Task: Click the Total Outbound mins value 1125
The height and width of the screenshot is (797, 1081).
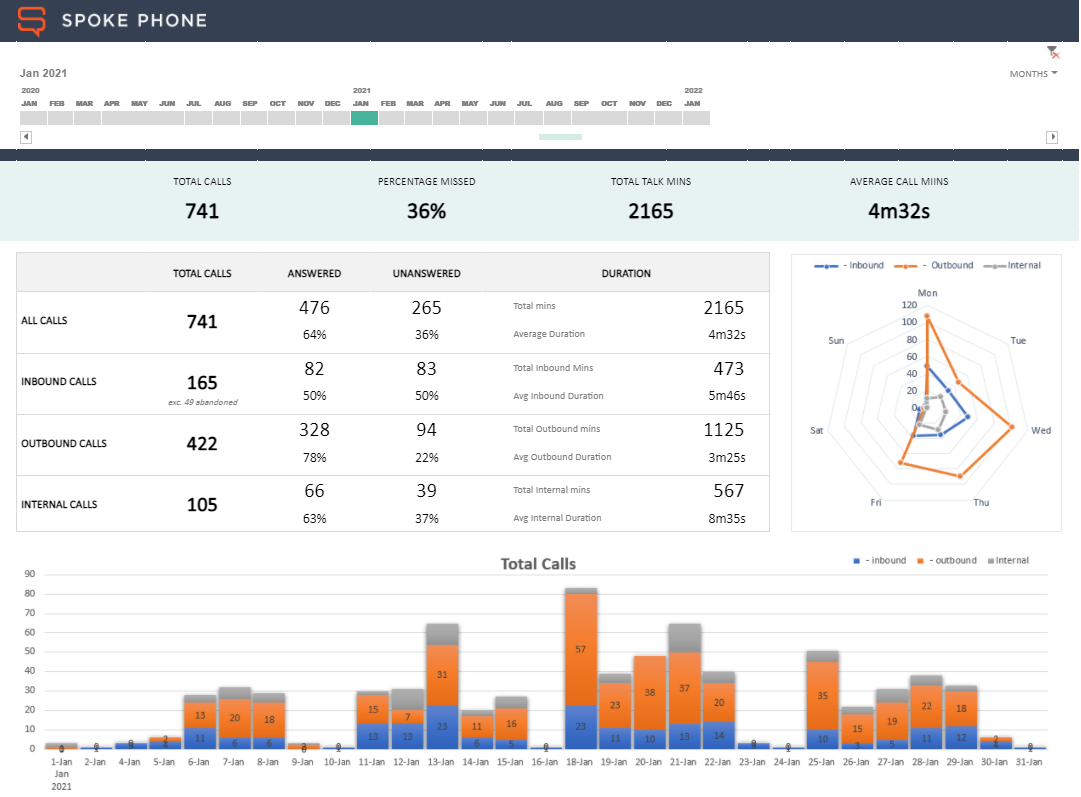Action: (723, 430)
